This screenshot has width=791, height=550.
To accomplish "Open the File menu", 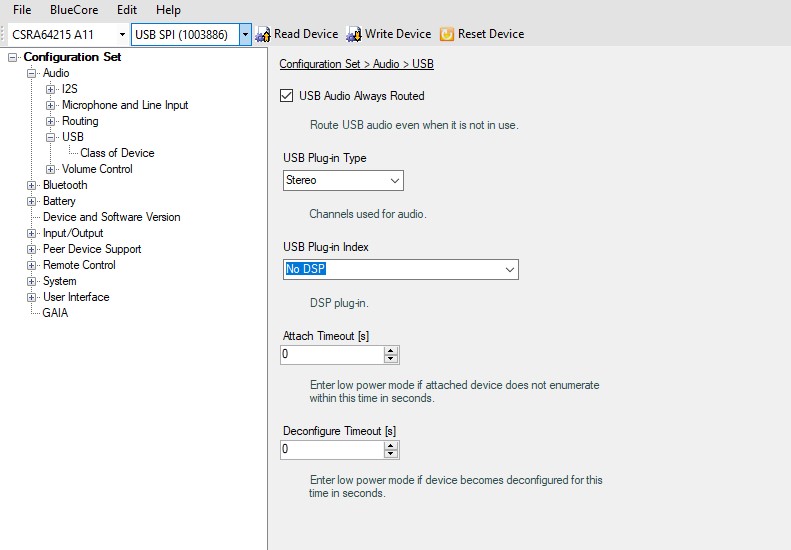I will (22, 10).
